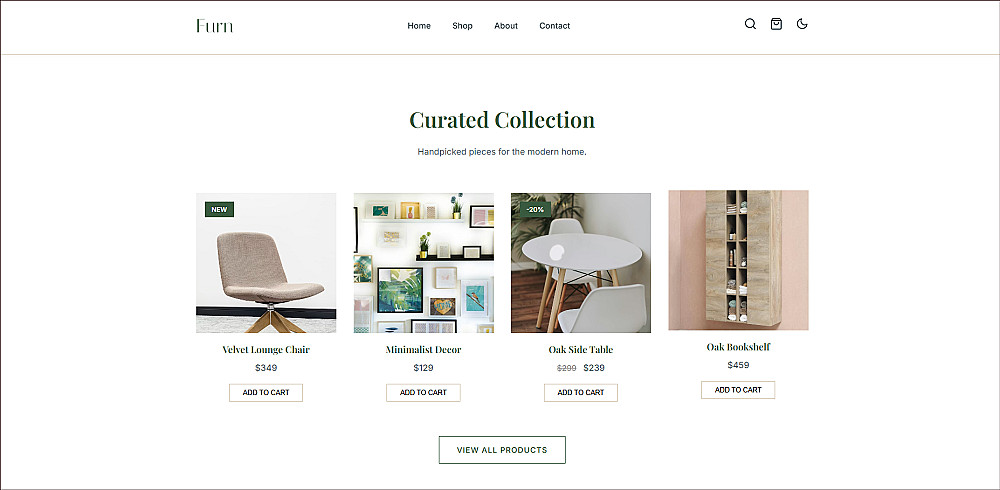Image resolution: width=1000 pixels, height=490 pixels.
Task: Select the Oak Bookshelf product title
Action: (x=739, y=347)
